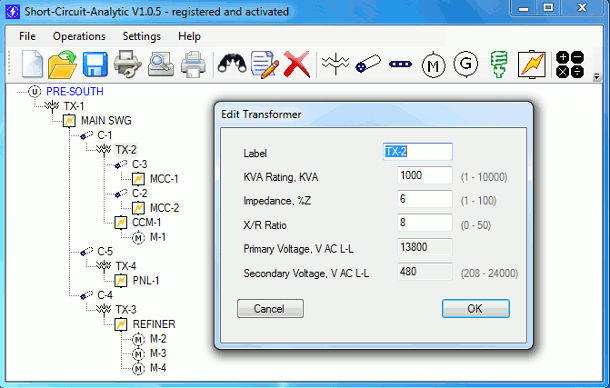Select REFINER bus in tree

(154, 324)
